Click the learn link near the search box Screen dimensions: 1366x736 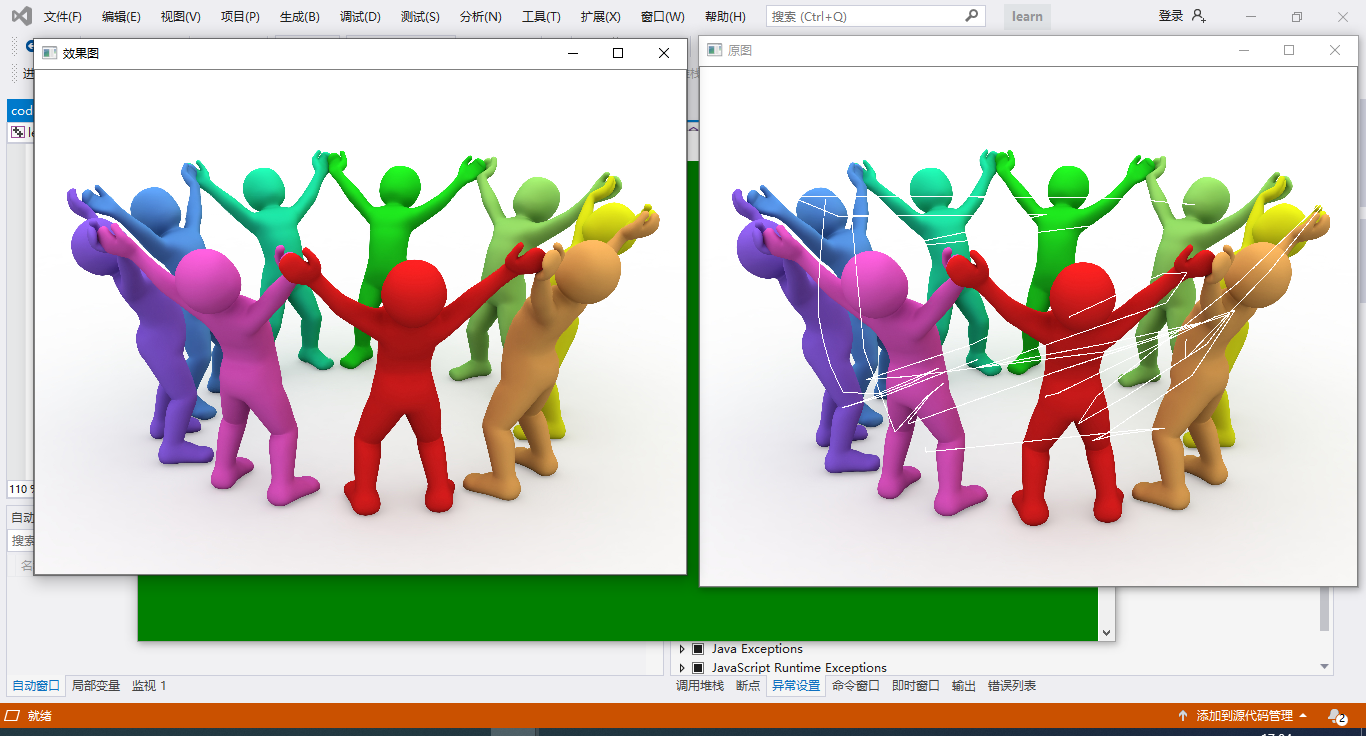coord(1027,15)
